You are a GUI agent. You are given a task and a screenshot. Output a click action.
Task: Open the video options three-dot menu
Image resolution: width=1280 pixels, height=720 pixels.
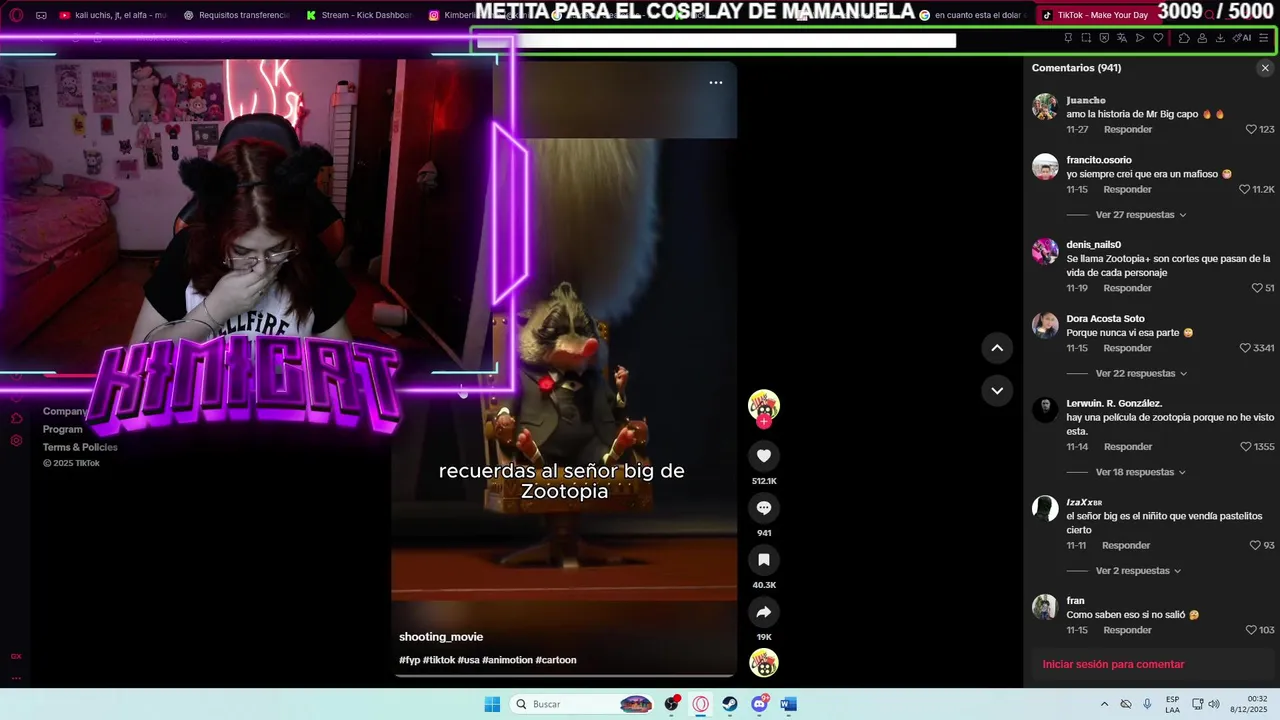[716, 83]
